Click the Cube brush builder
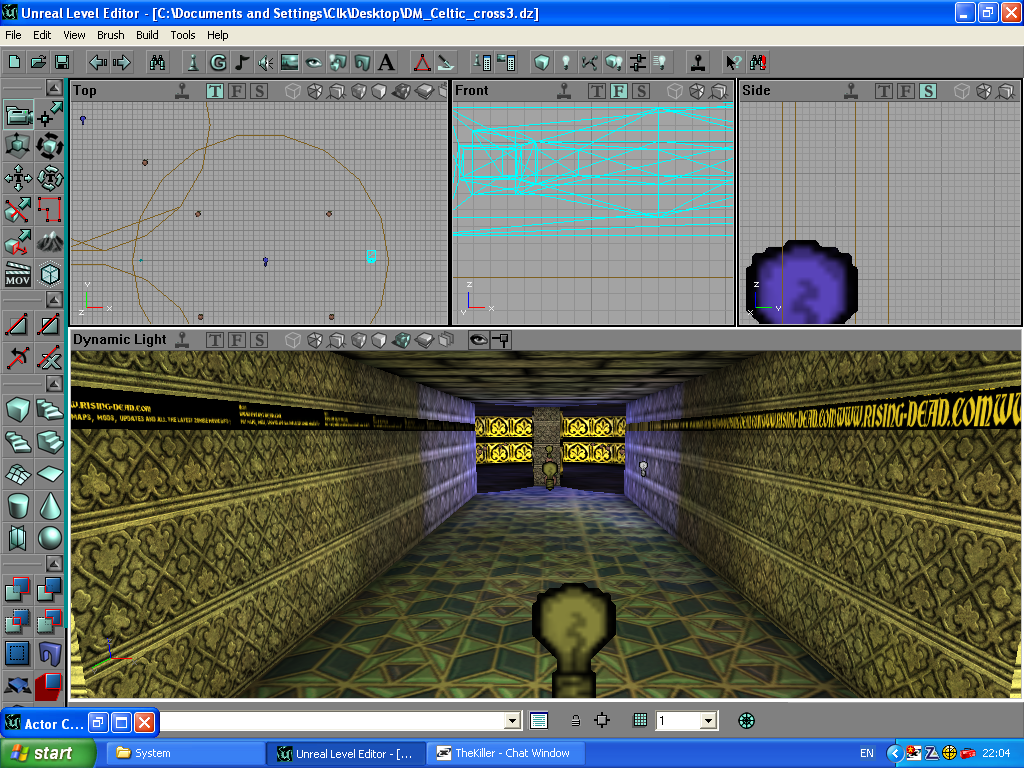 coord(18,409)
